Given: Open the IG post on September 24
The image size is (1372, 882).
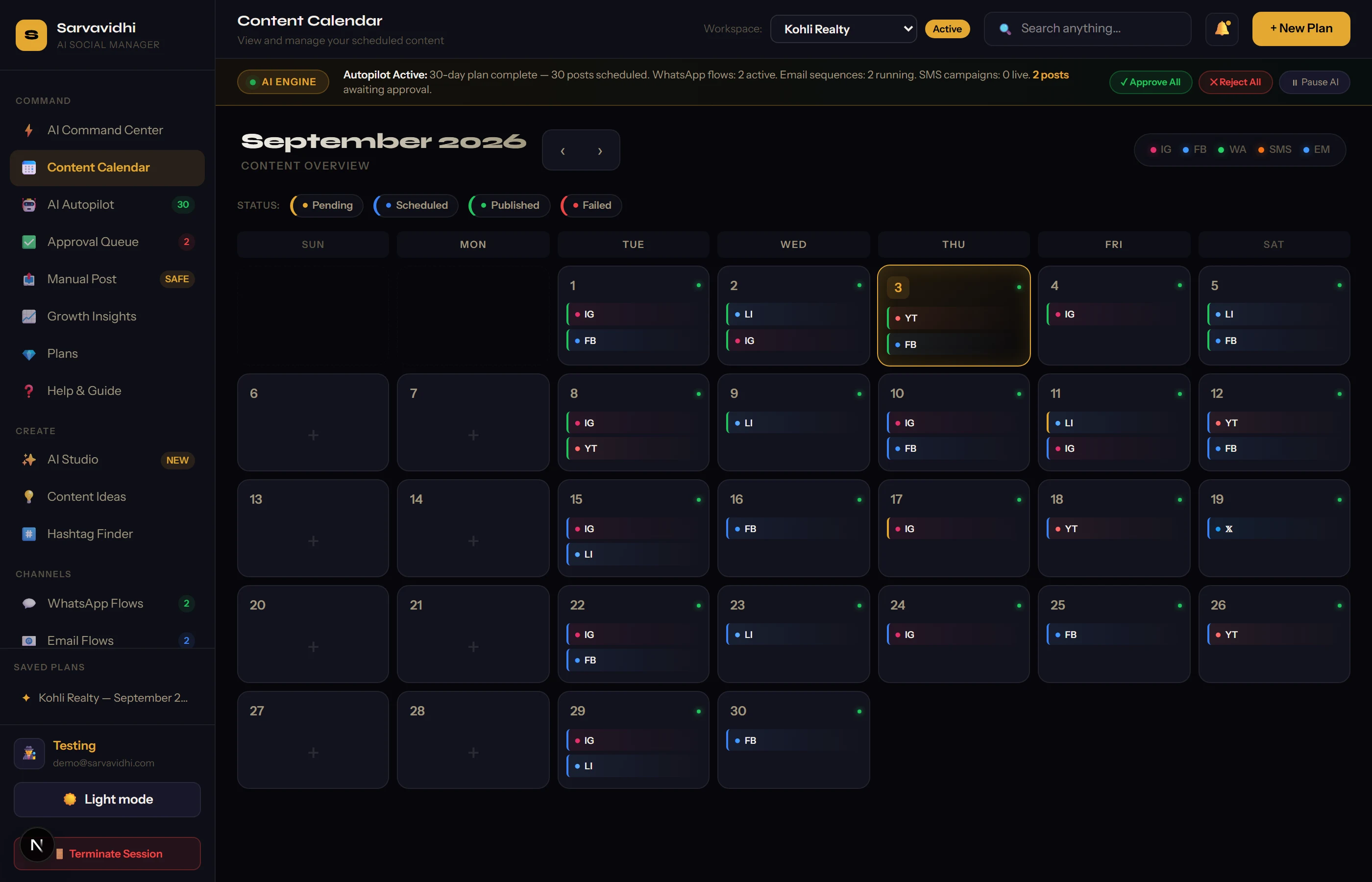Looking at the screenshot, I should [954, 635].
